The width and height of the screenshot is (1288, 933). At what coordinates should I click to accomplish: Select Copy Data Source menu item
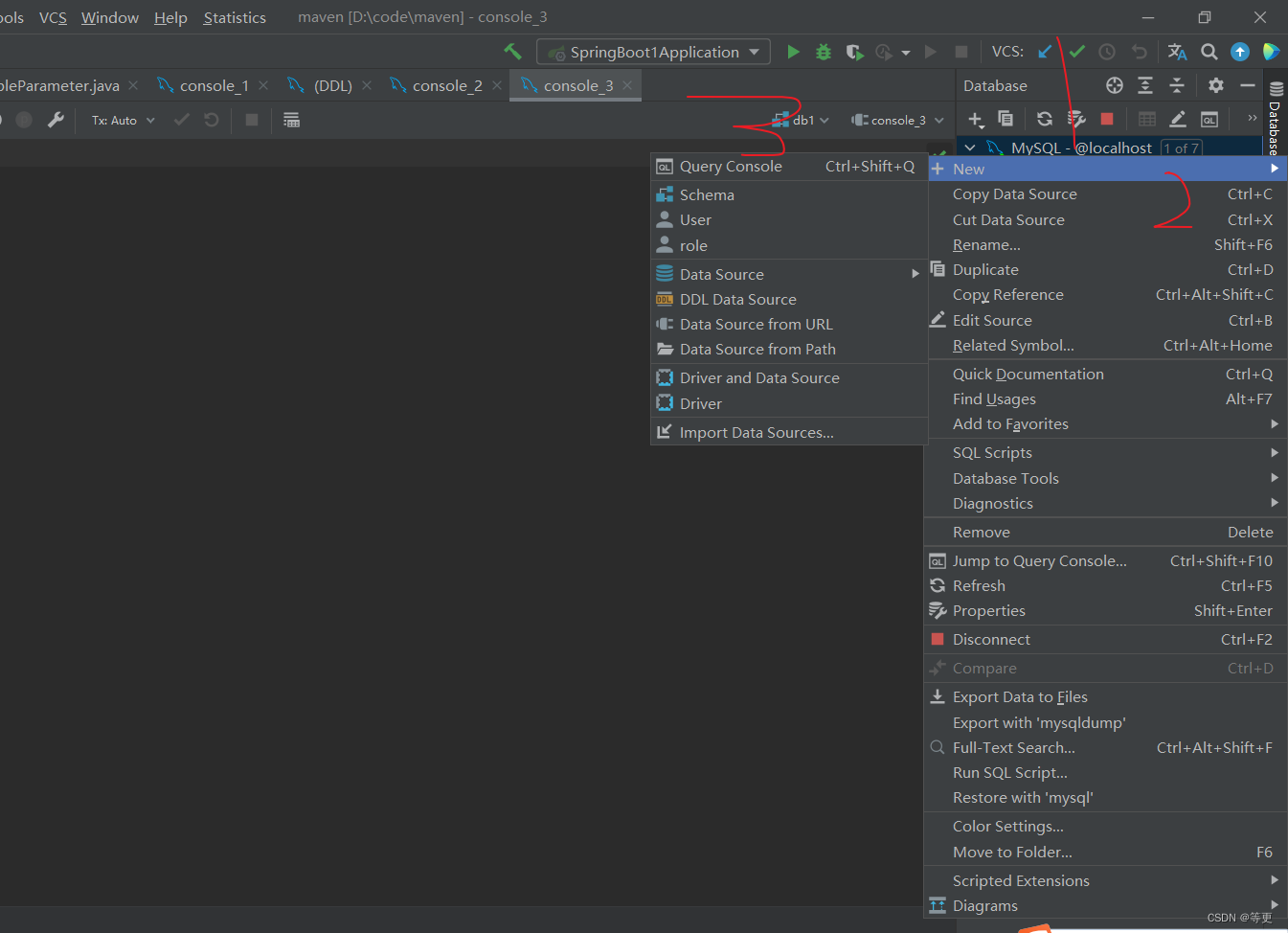click(1105, 193)
